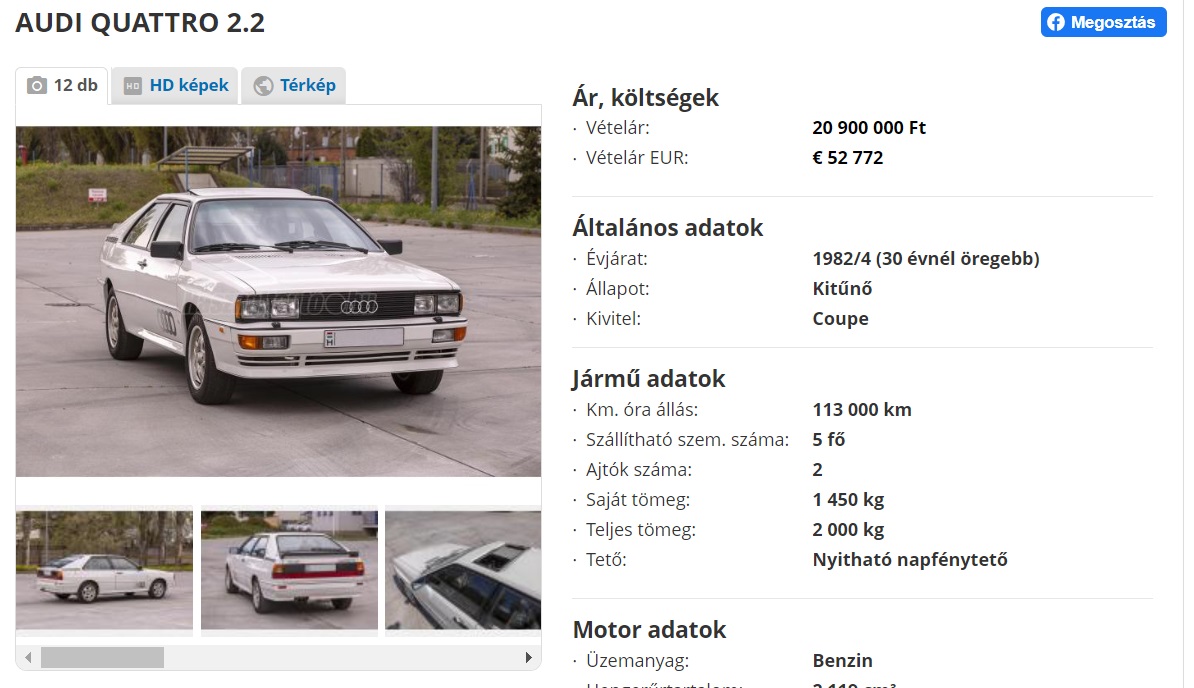Select the side-view car thumbnail

click(x=104, y=570)
